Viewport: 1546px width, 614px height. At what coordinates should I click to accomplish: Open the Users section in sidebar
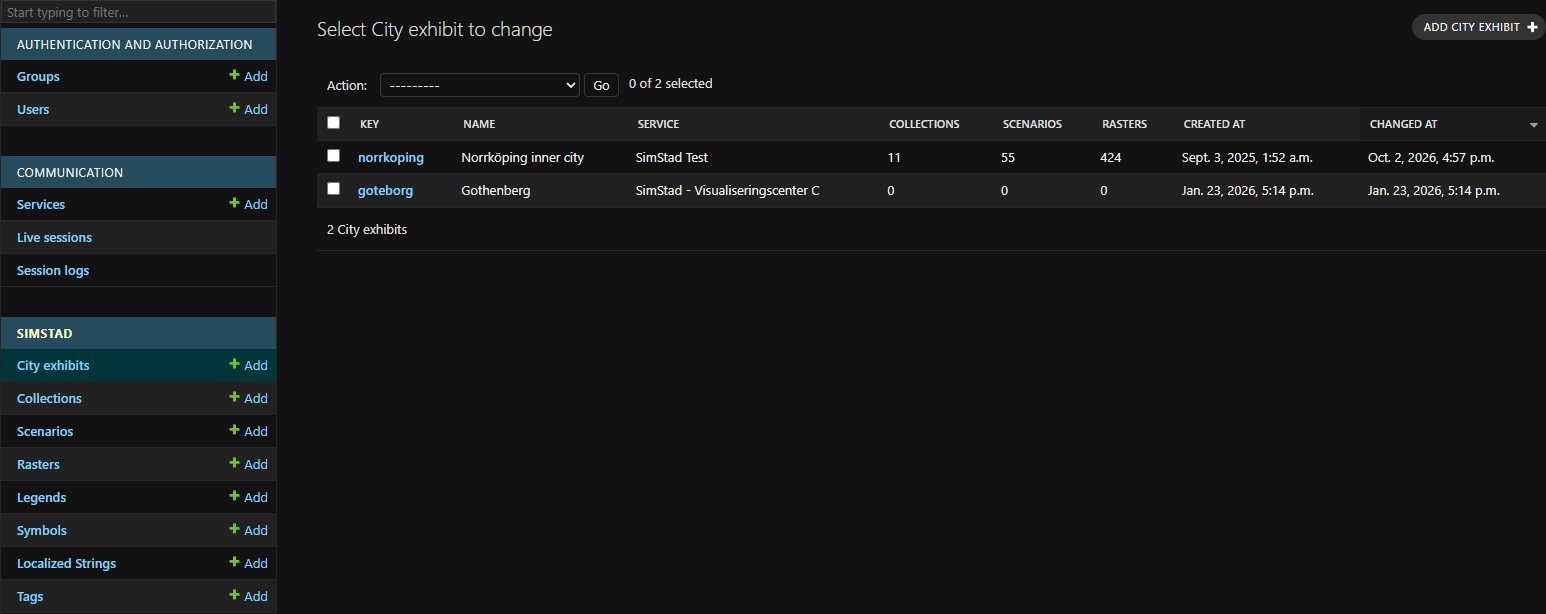[x=33, y=110]
